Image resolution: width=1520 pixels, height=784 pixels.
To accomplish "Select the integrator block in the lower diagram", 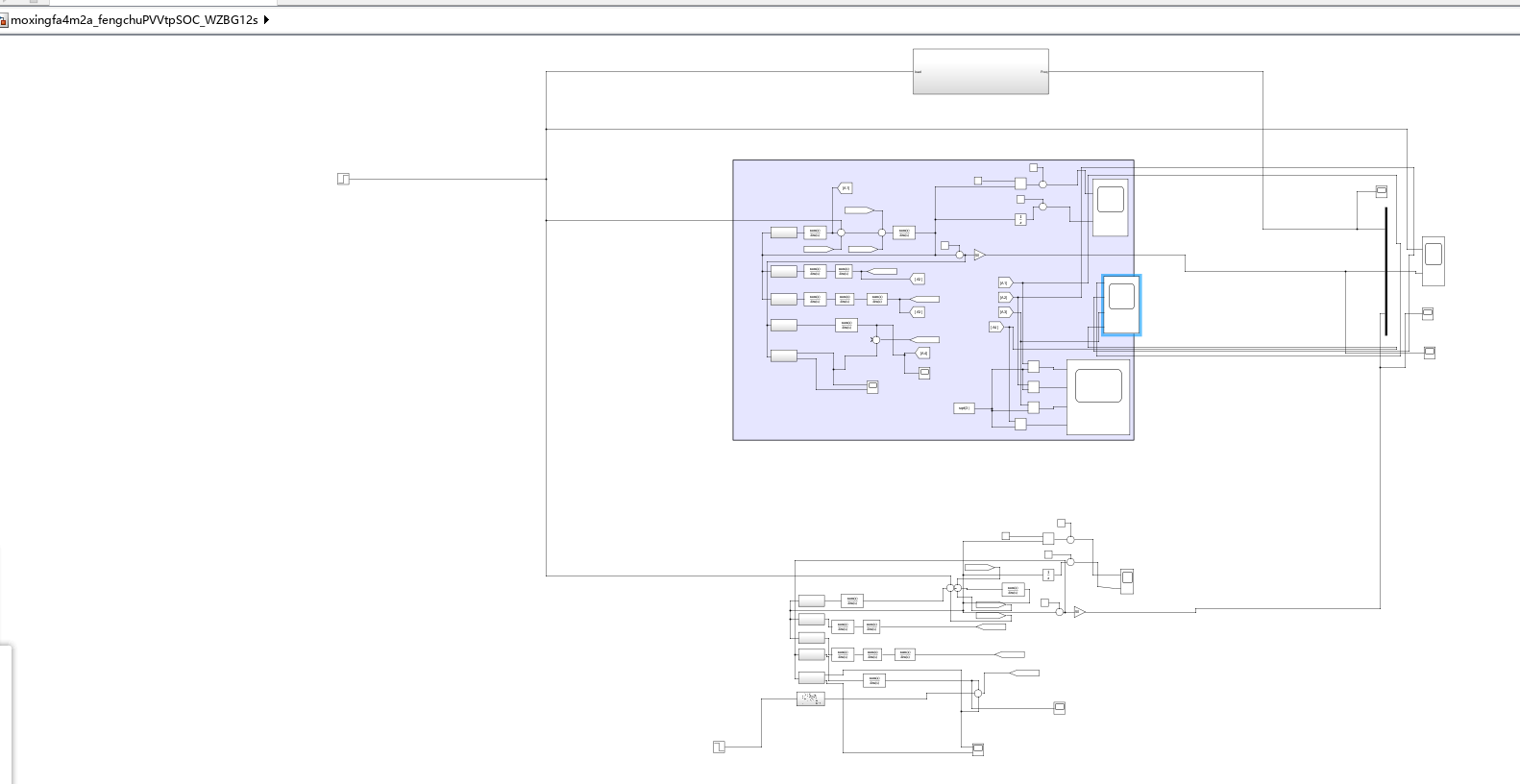I will [1048, 575].
